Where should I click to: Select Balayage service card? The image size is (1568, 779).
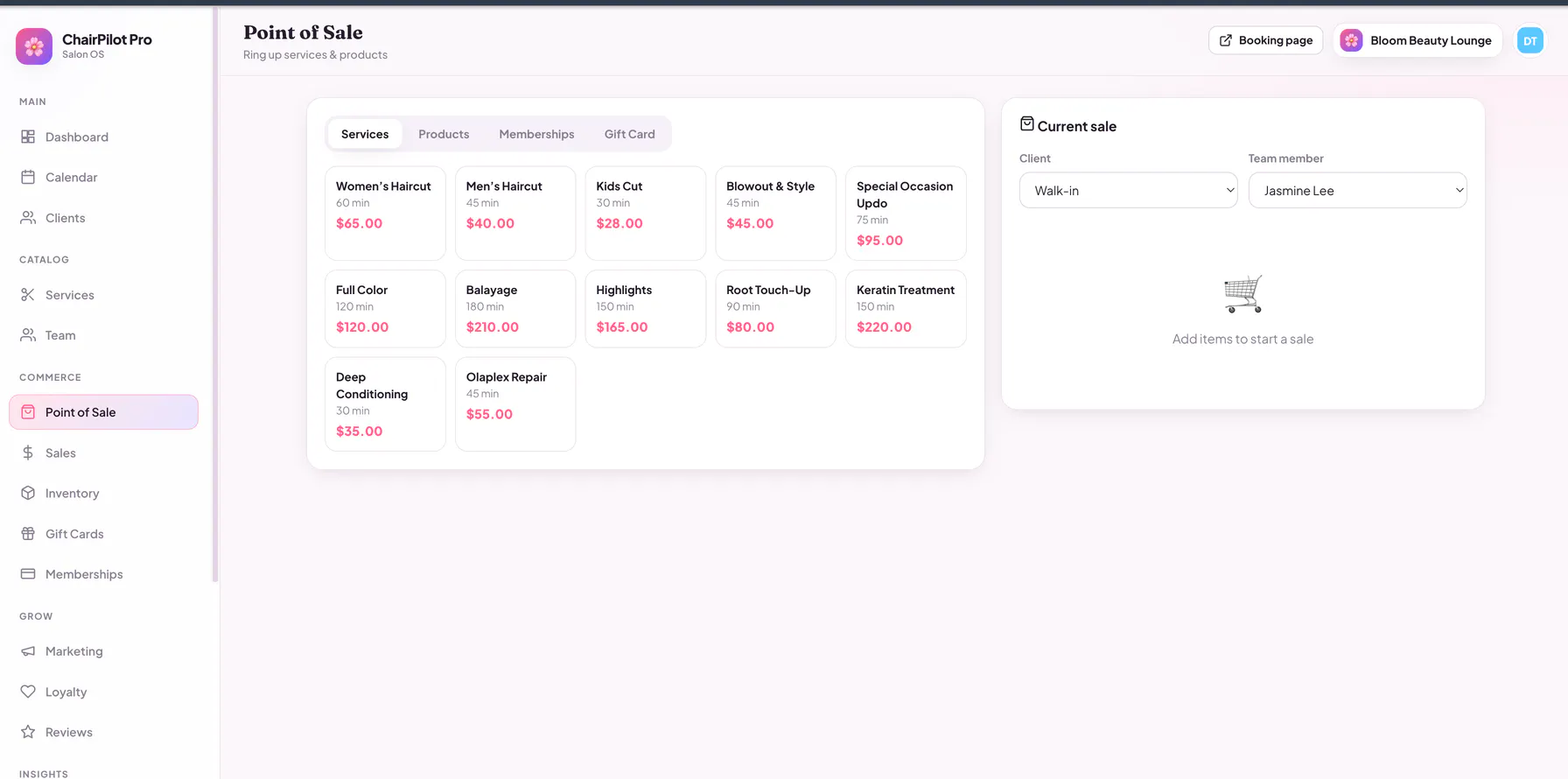pos(515,309)
